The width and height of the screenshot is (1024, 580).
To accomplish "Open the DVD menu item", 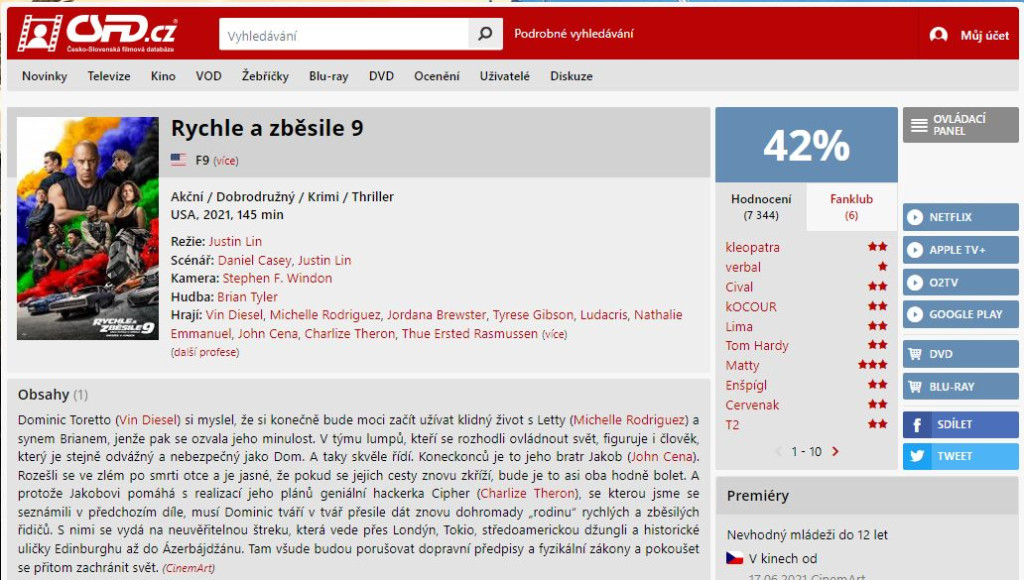I will point(381,76).
